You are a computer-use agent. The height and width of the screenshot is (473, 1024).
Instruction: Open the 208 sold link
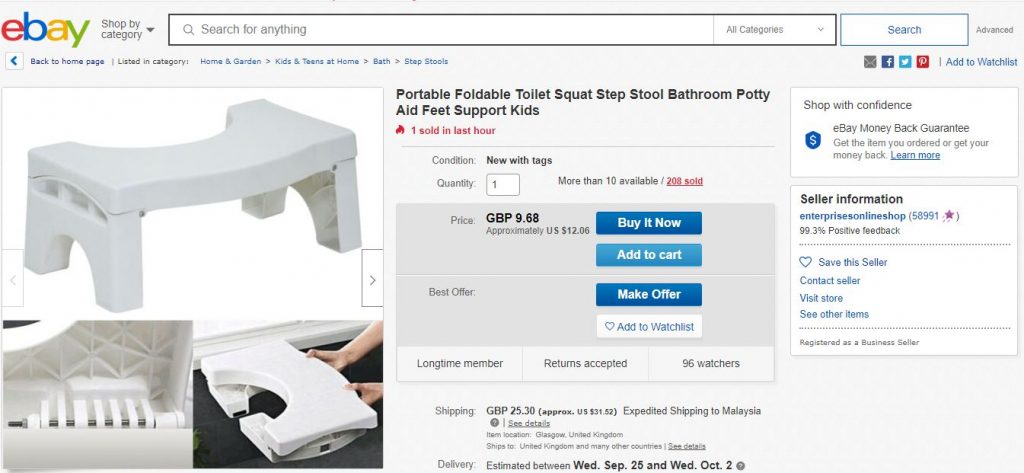tap(684, 181)
